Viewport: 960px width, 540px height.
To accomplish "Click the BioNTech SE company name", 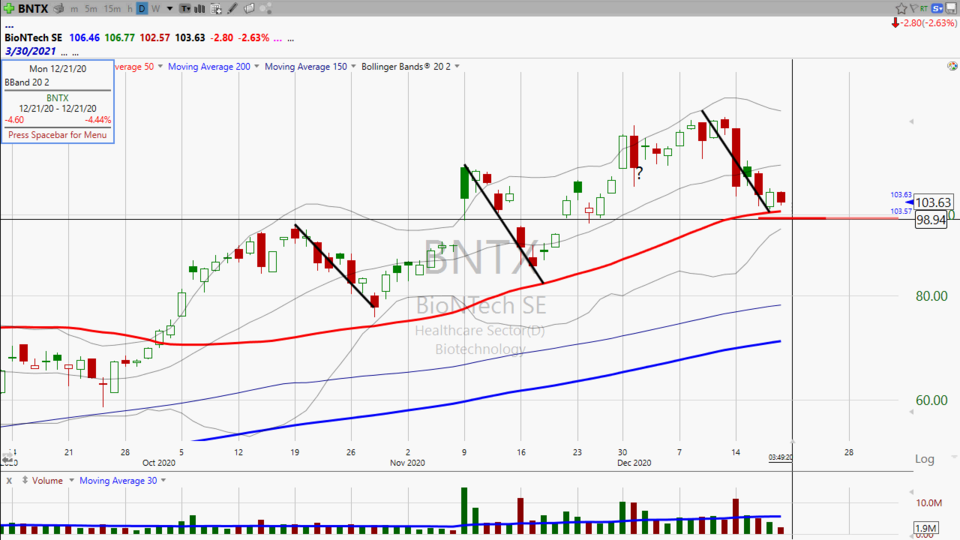I will pyautogui.click(x=34, y=37).
